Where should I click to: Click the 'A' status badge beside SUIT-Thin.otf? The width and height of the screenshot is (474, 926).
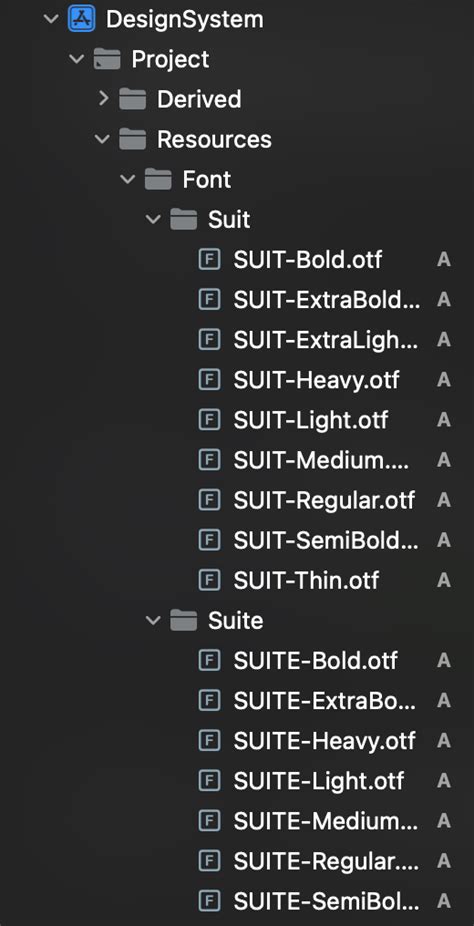point(444,581)
